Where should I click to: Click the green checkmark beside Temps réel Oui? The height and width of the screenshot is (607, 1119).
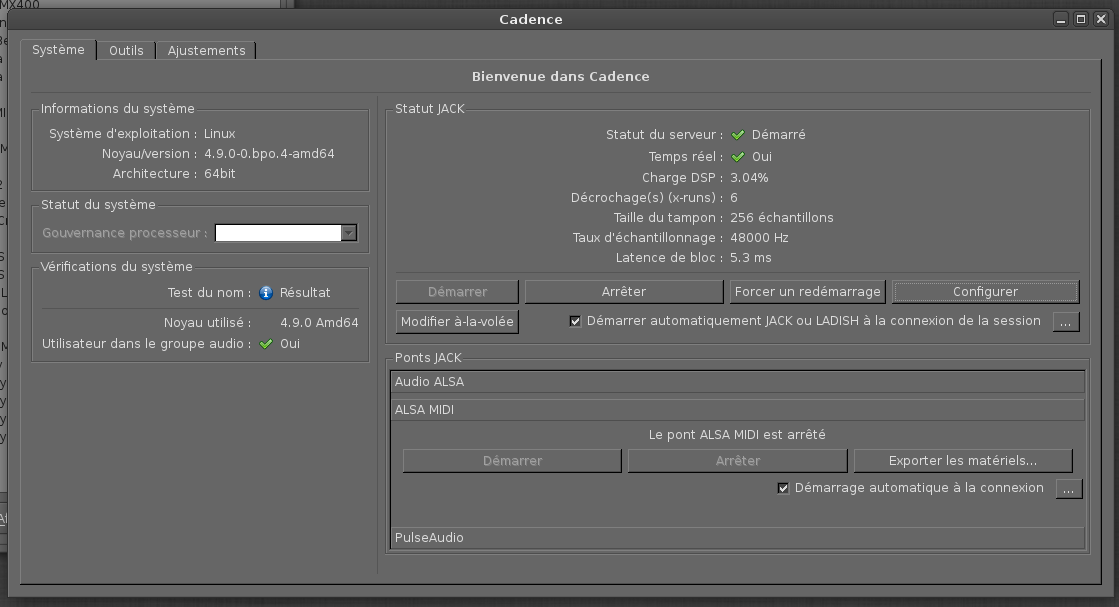point(738,156)
